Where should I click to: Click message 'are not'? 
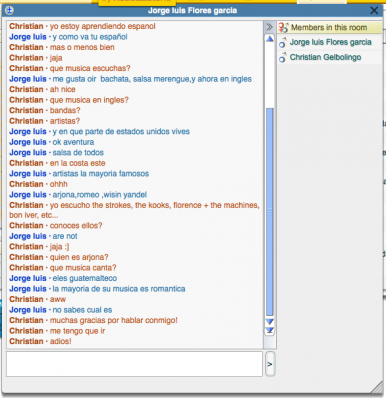click(x=65, y=236)
